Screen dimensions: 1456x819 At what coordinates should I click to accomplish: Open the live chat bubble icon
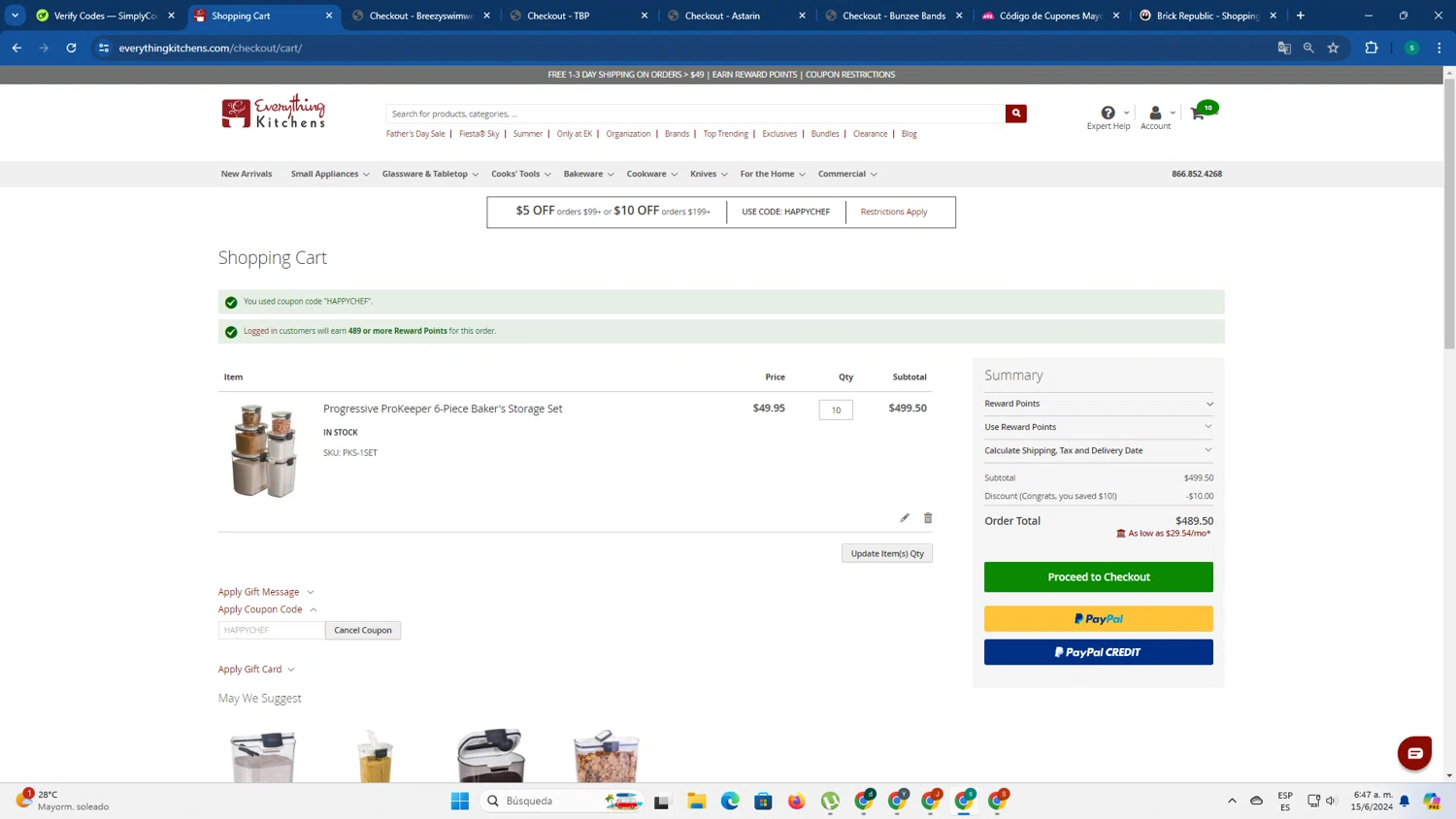coord(1414,753)
